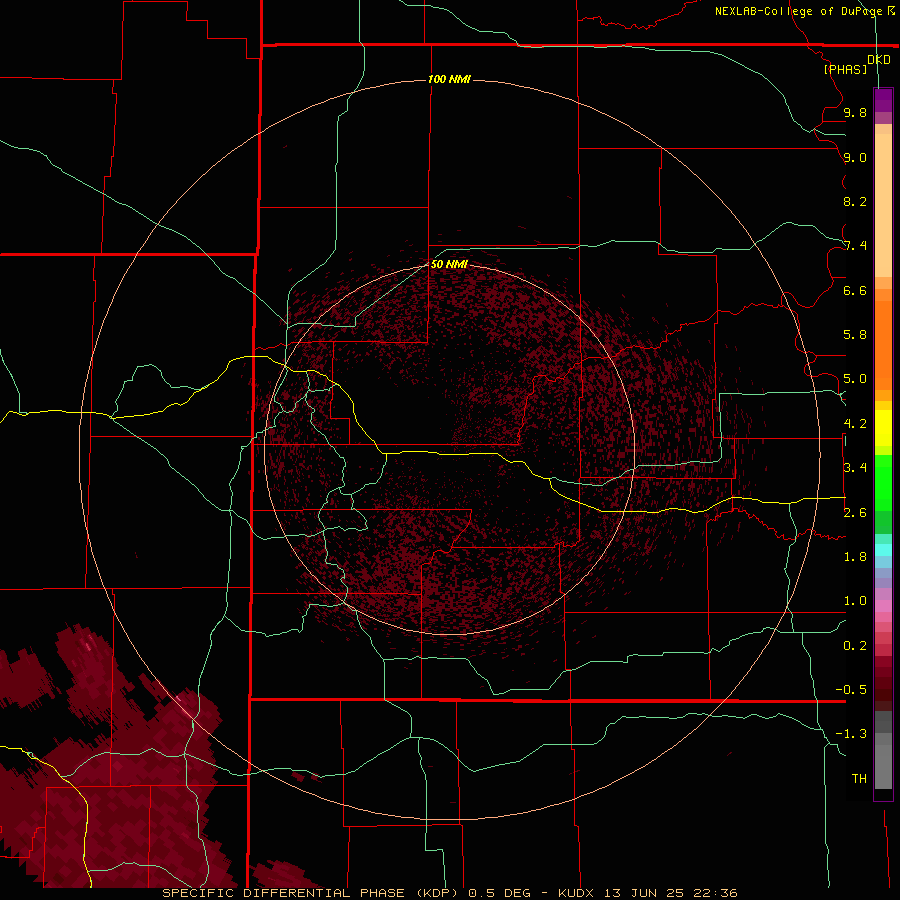Click the KUDX radar station identifier
Viewport: 900px width, 900px height.
(x=577, y=893)
